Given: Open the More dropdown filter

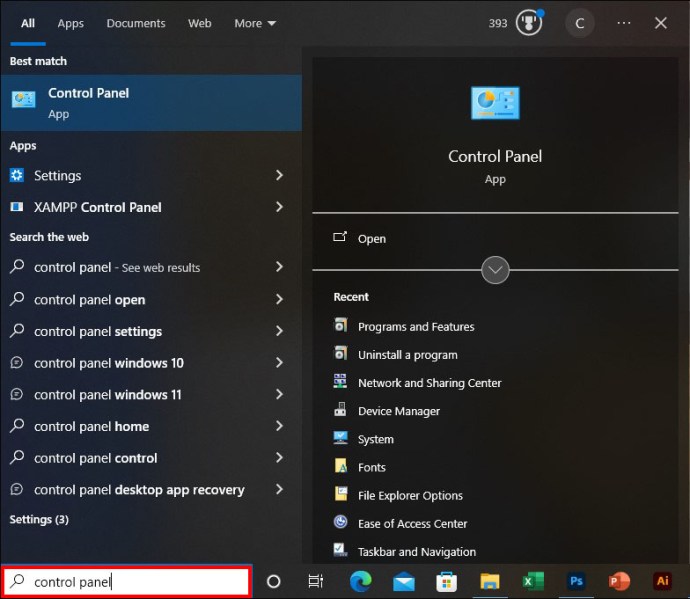Looking at the screenshot, I should coord(255,23).
